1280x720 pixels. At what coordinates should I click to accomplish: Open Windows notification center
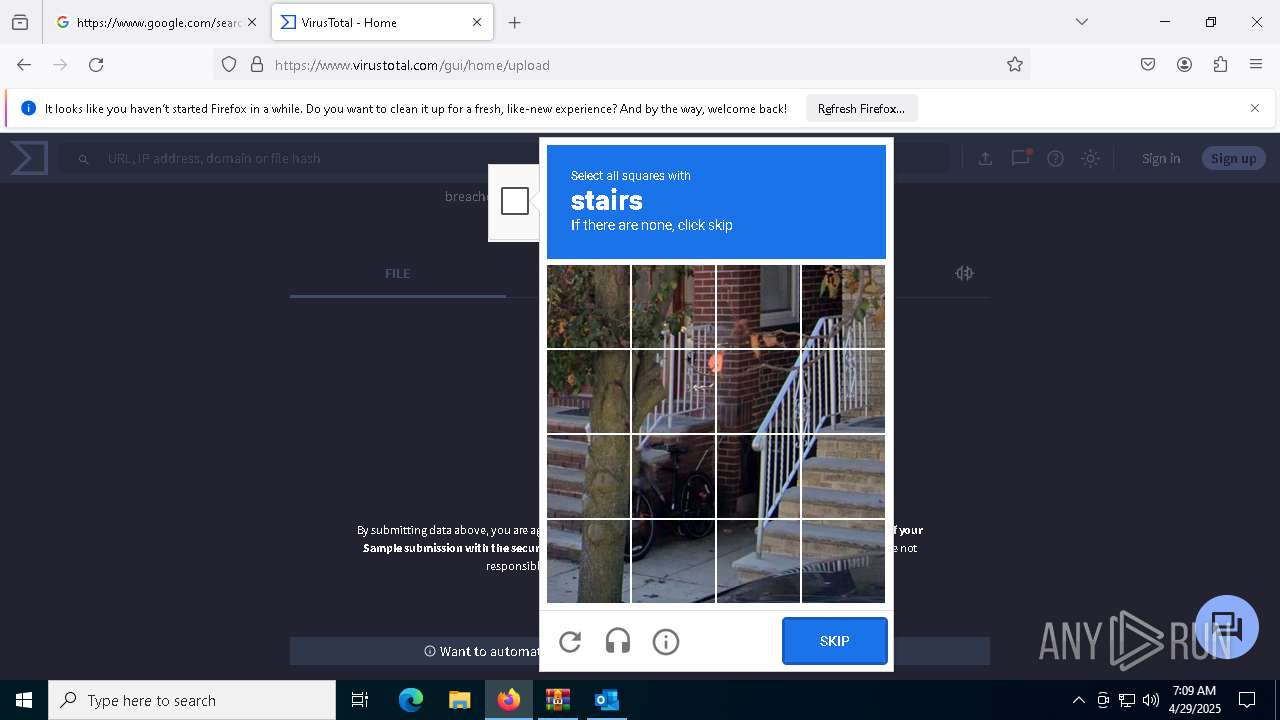click(1247, 700)
